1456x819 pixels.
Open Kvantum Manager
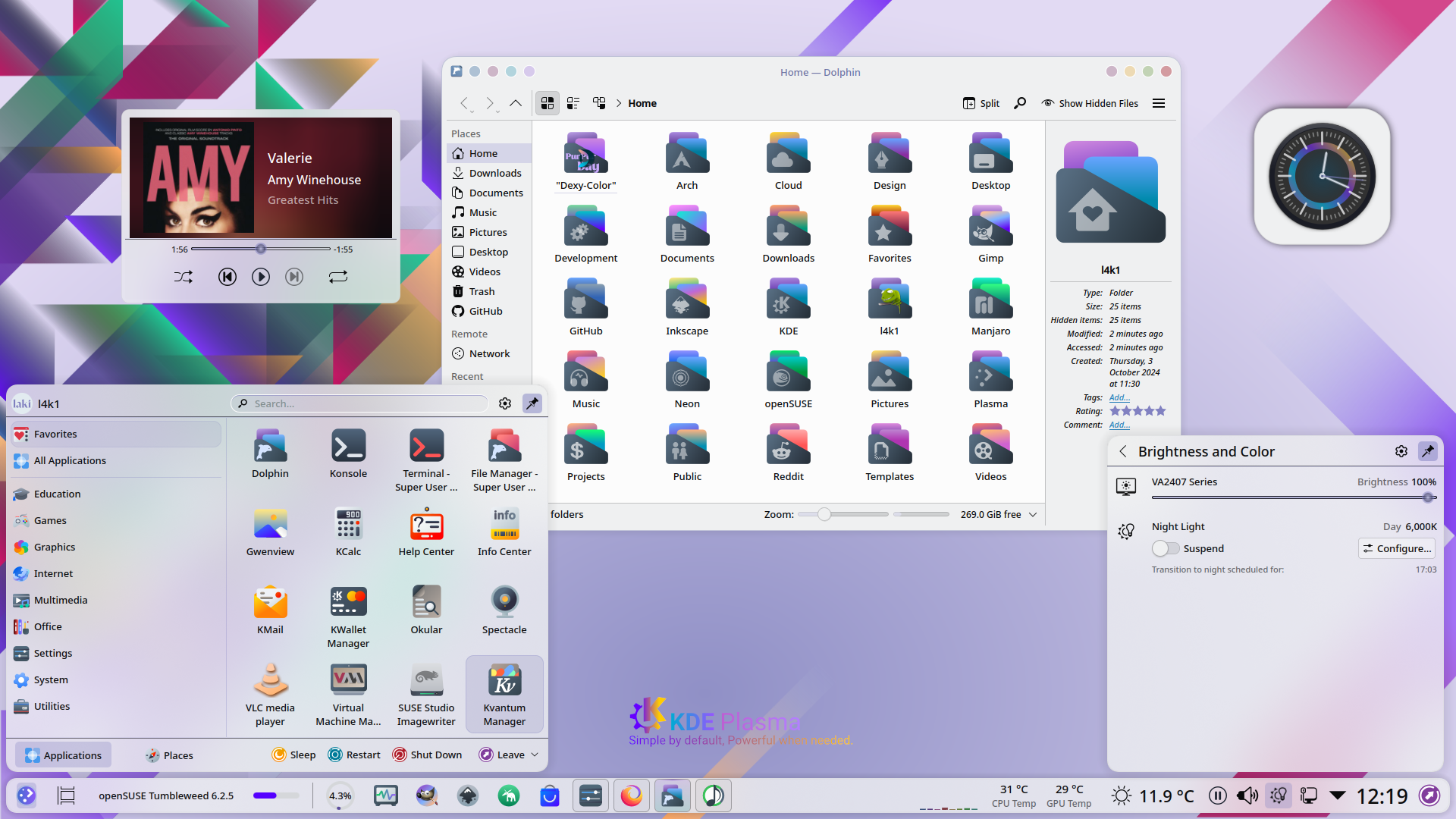(504, 695)
